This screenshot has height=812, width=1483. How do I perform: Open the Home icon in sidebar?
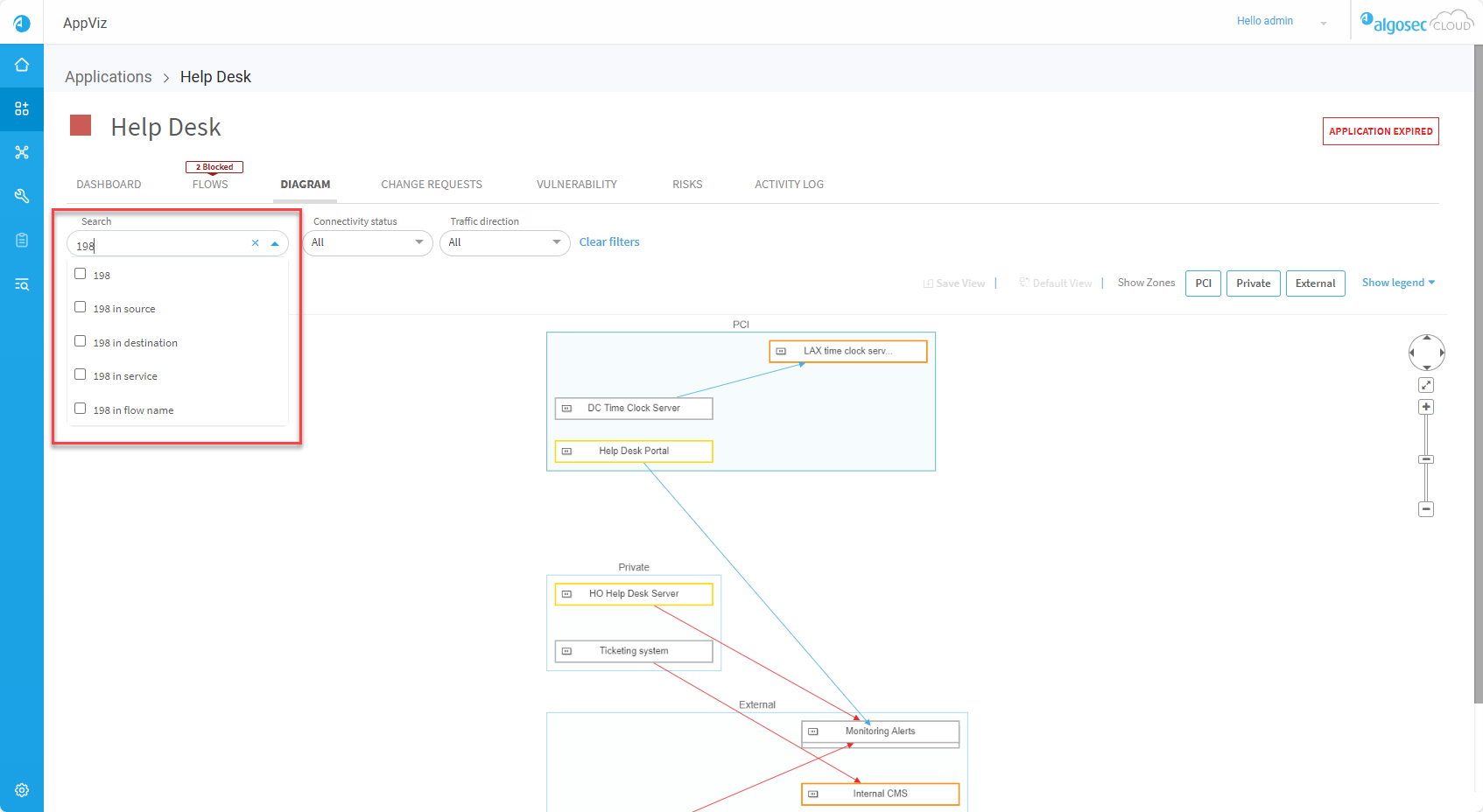coord(22,66)
